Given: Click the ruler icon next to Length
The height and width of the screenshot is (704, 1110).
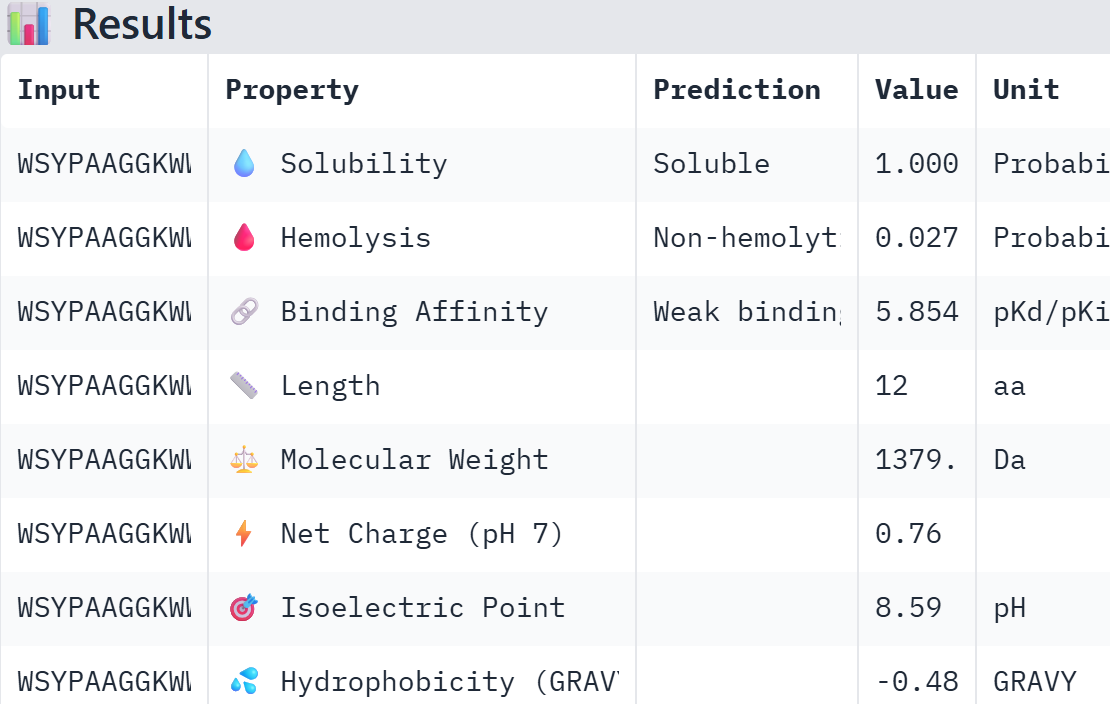Looking at the screenshot, I should (x=244, y=386).
